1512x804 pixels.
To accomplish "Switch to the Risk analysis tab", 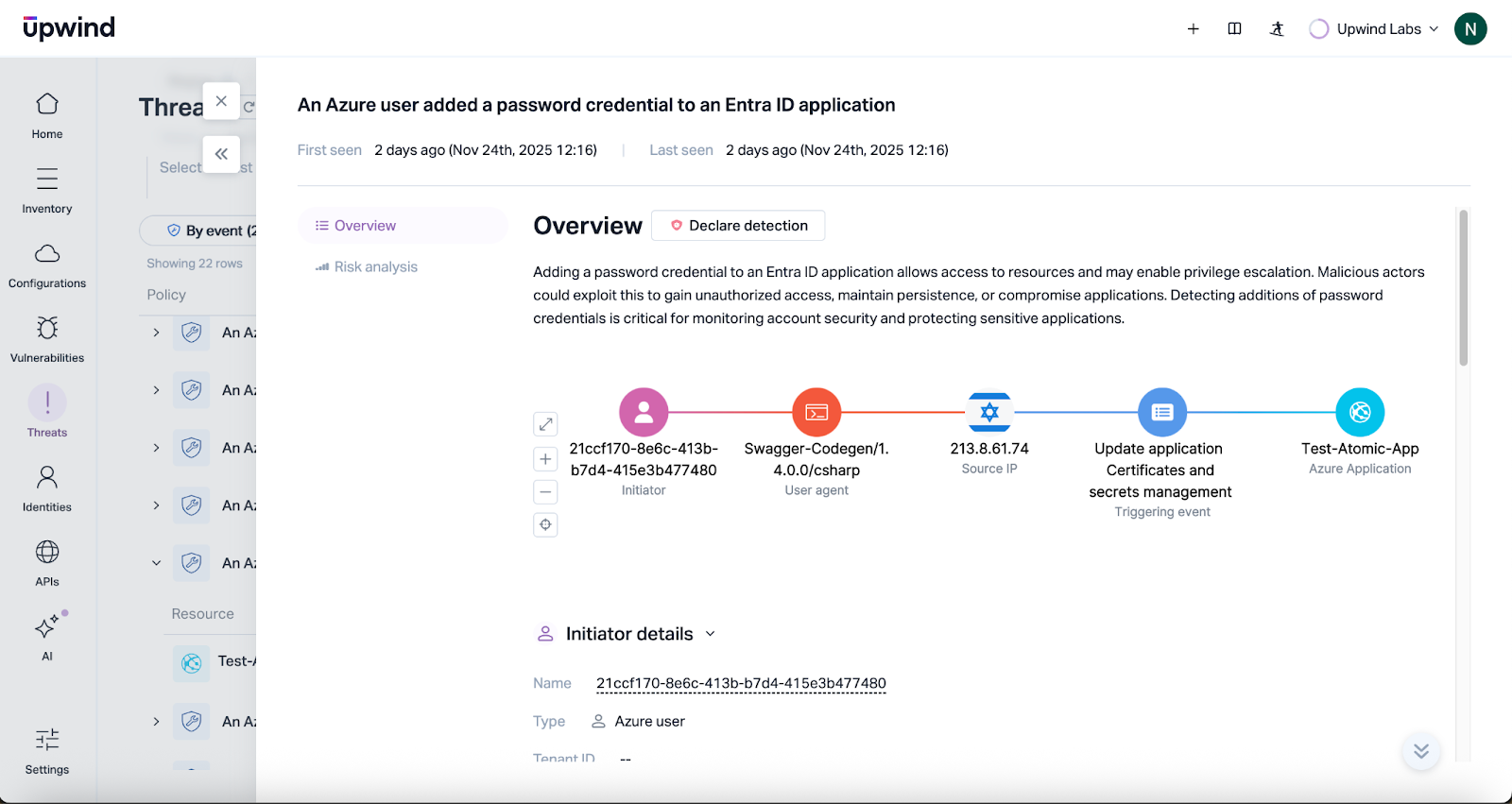I will pyautogui.click(x=375, y=267).
